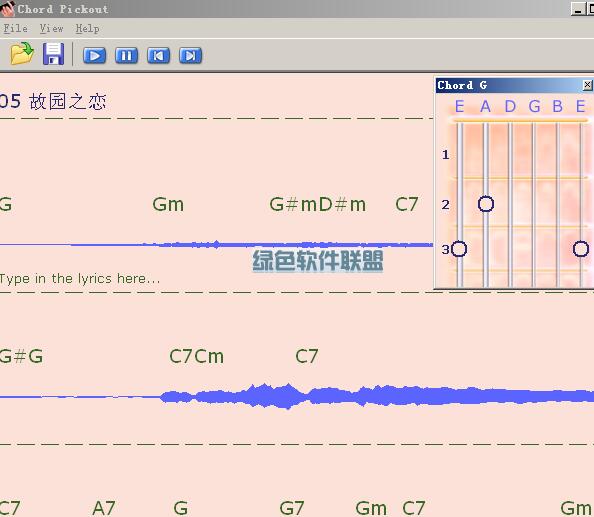The height and width of the screenshot is (517, 594).
Task: Open the Help menu
Action: coord(88,28)
